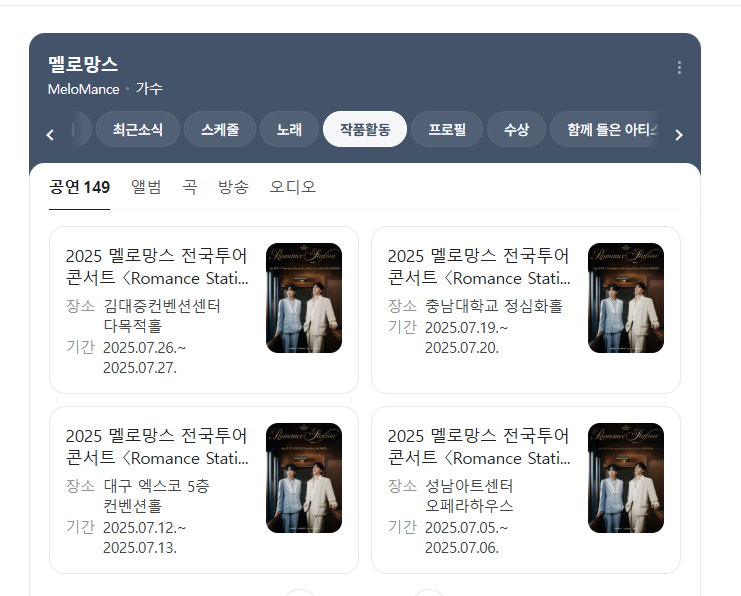
Task: Click venue text 성남아트센터 오페라하우스
Action: 469,496
